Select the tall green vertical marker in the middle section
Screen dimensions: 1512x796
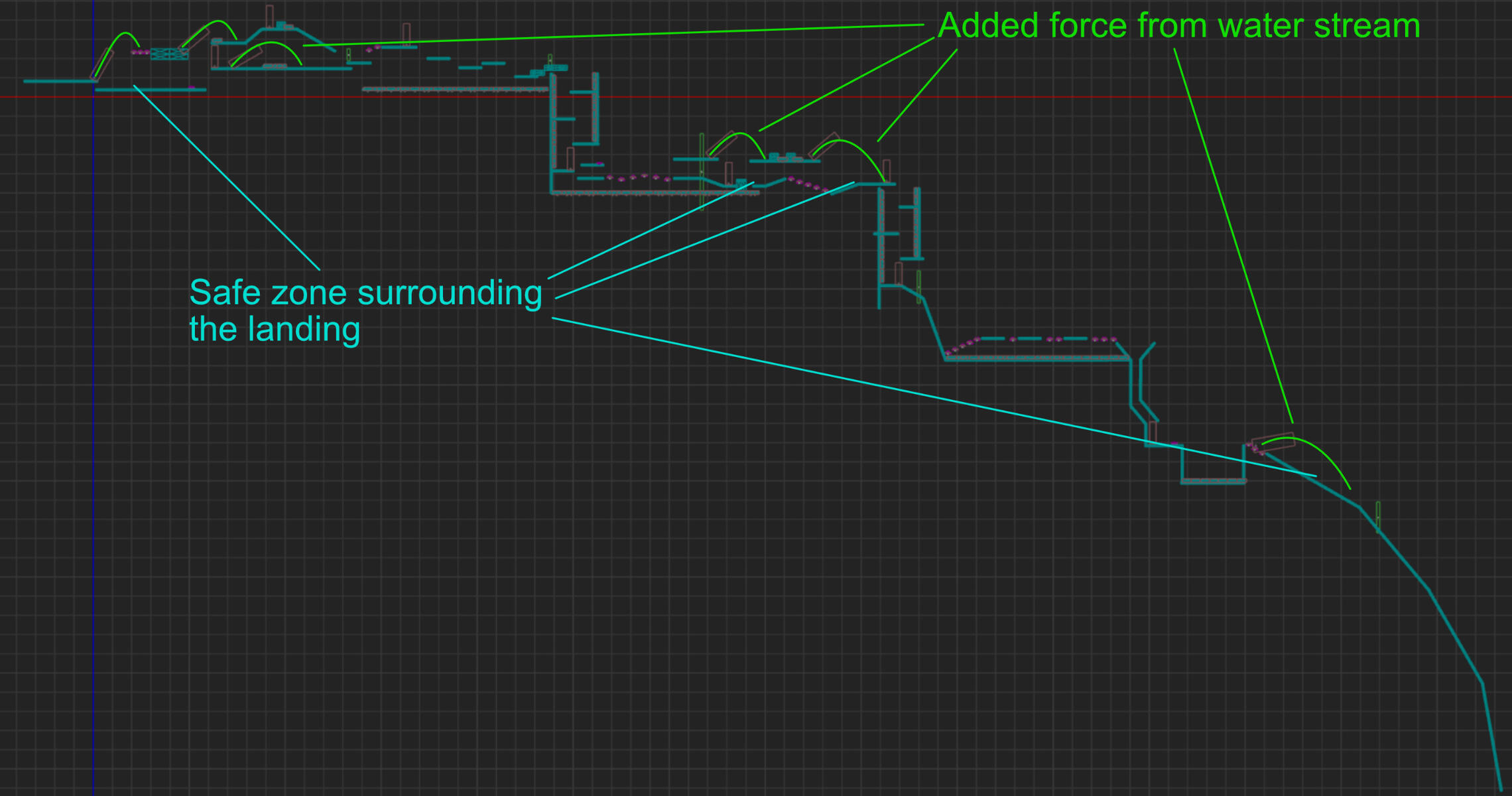click(x=702, y=171)
